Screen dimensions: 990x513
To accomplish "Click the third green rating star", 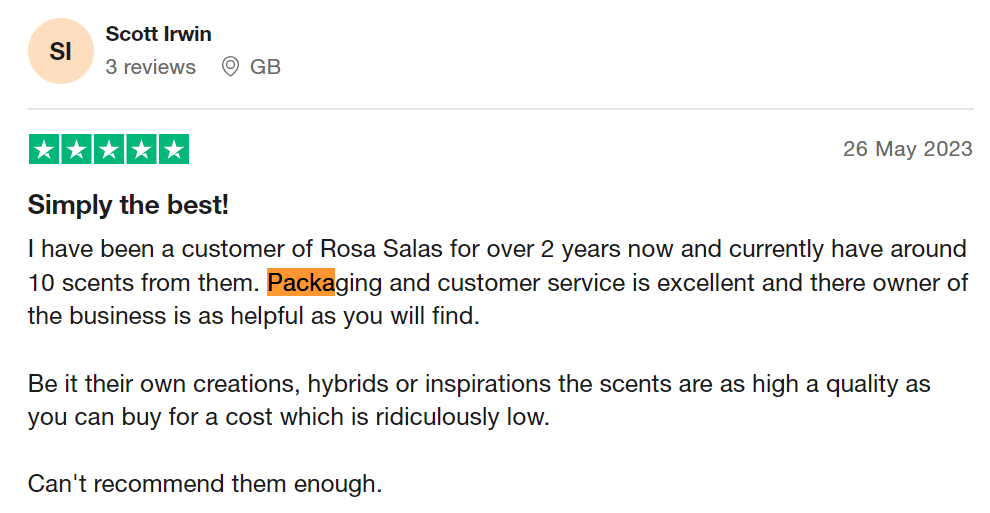I will [x=109, y=150].
